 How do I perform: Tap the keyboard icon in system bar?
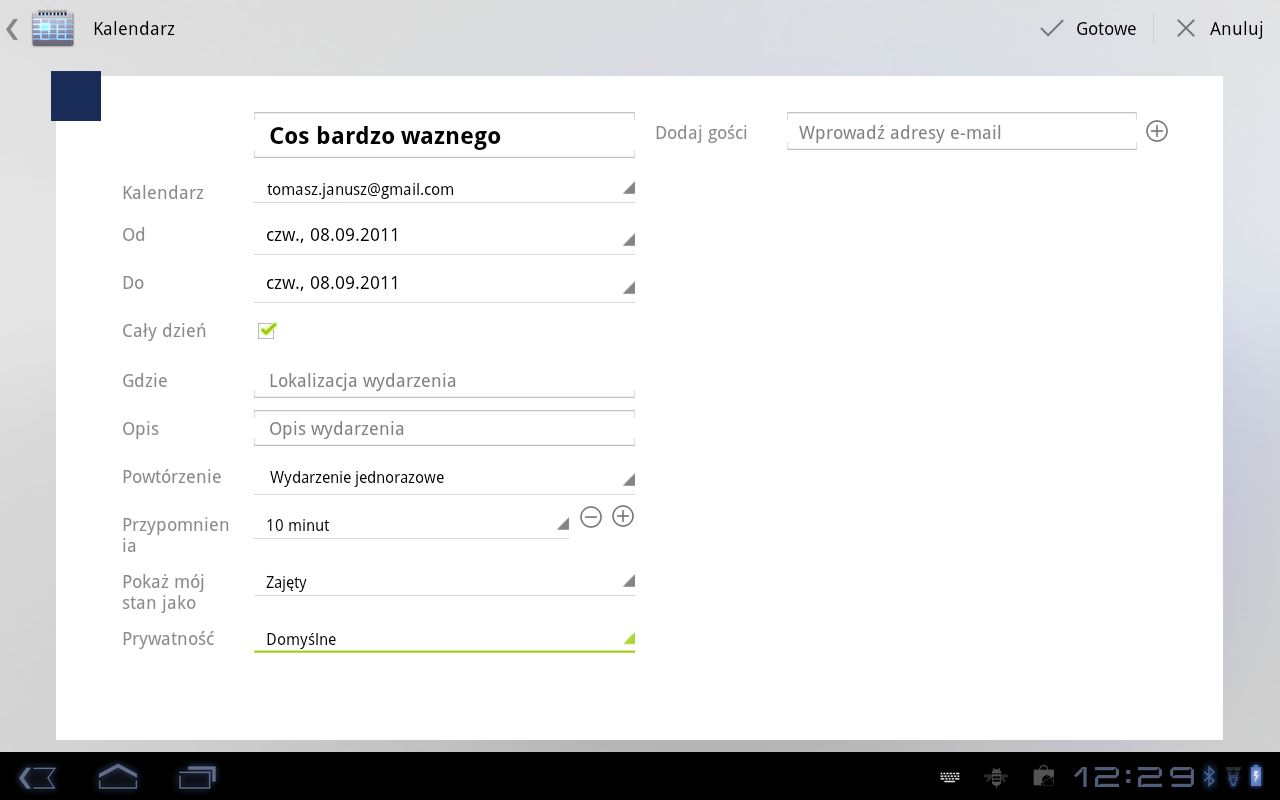(x=950, y=777)
